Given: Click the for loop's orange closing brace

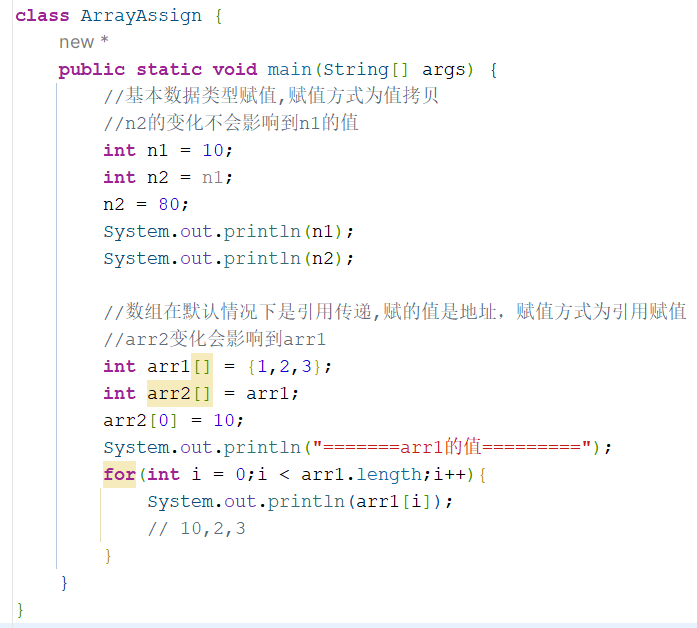Looking at the screenshot, I should 108,555.
